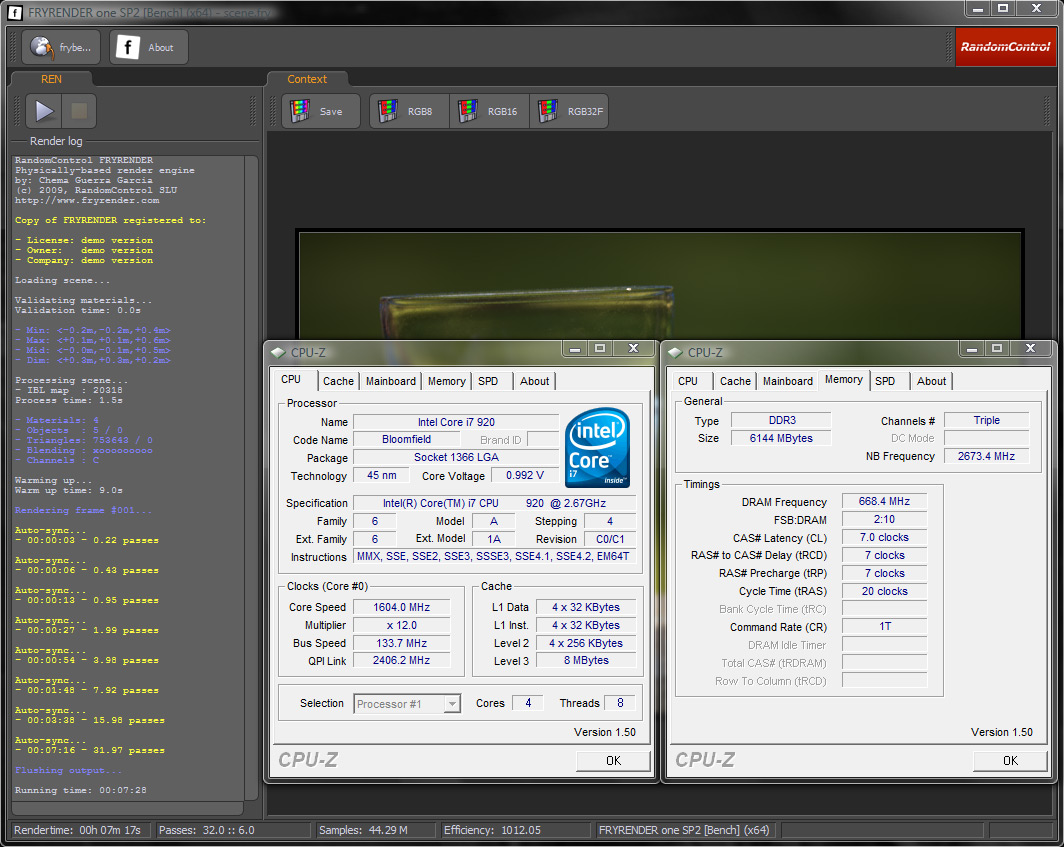Start rendering with the play button
Viewport: 1064px width, 847px height.
pos(44,111)
